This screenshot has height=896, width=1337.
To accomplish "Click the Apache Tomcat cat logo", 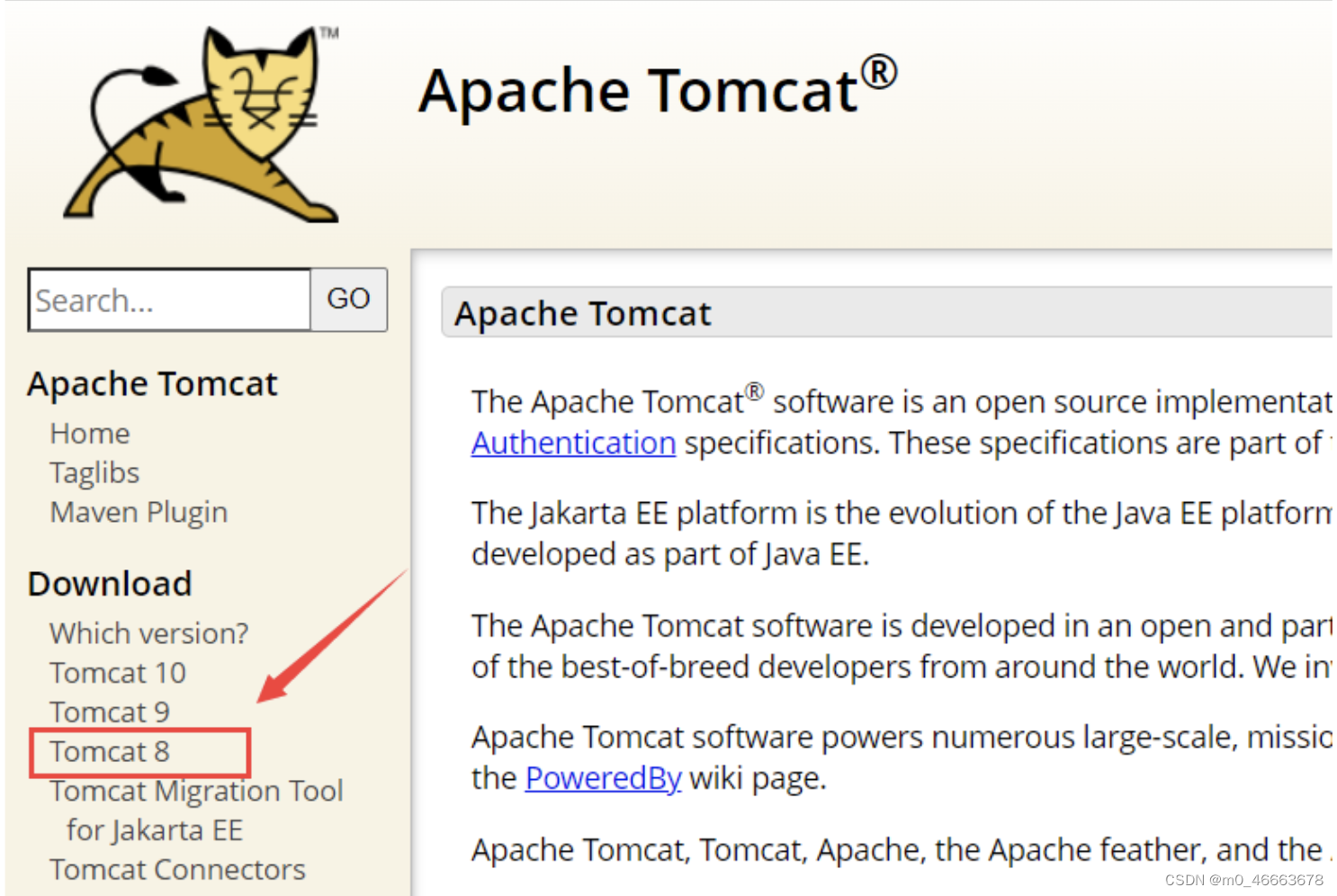I will pos(201,123).
